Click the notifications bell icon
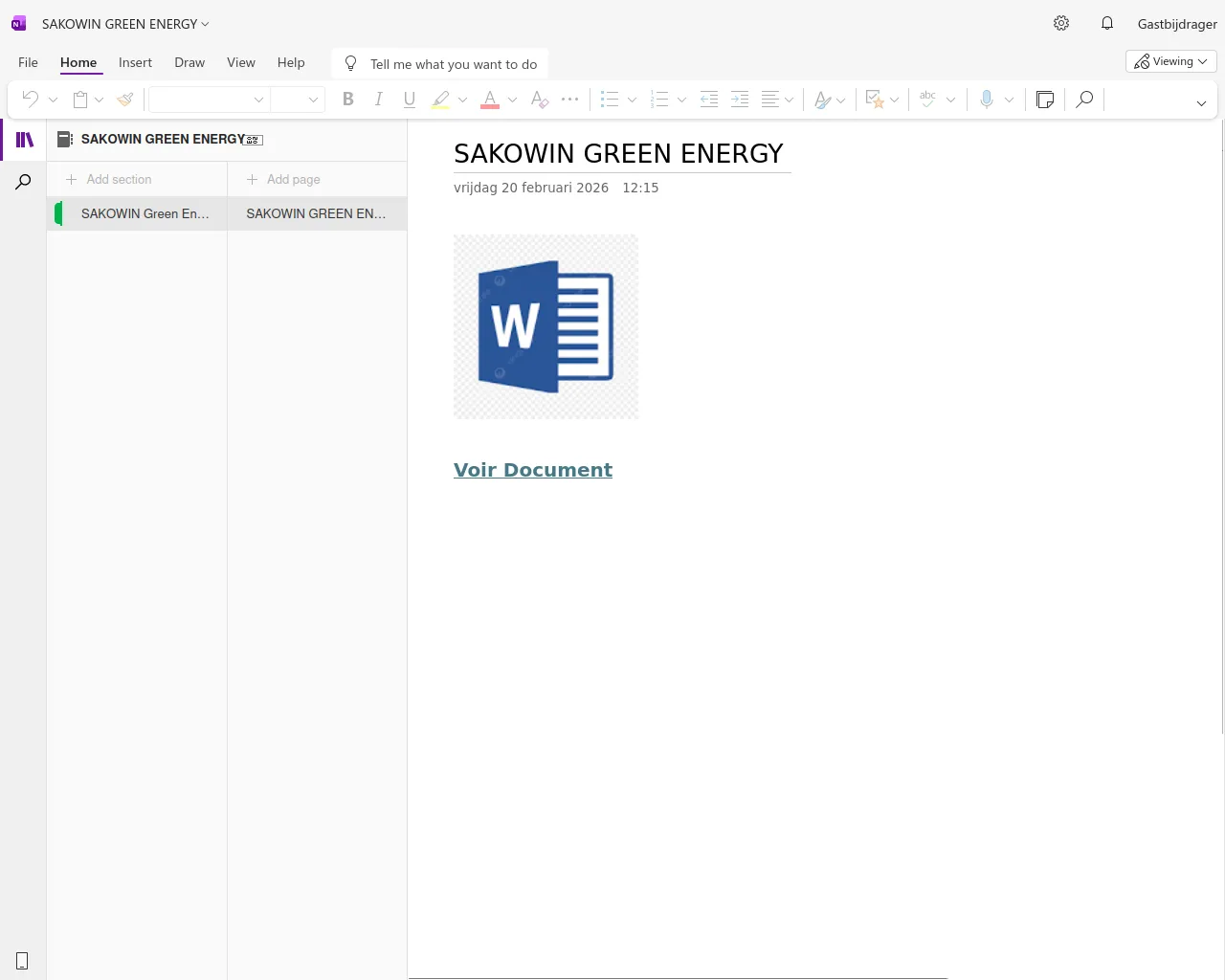Screen dimensions: 1225x980 1107,24
